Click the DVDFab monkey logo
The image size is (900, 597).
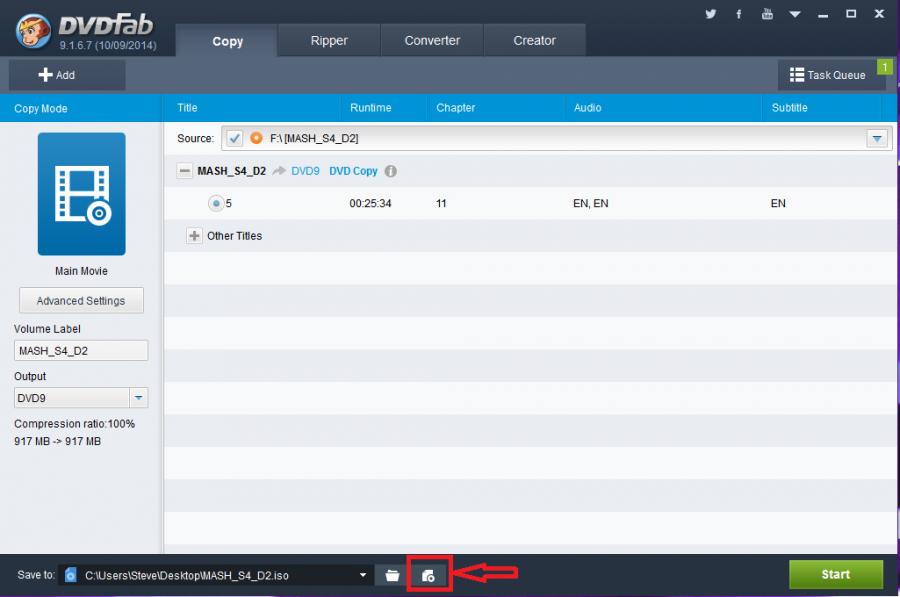33,30
